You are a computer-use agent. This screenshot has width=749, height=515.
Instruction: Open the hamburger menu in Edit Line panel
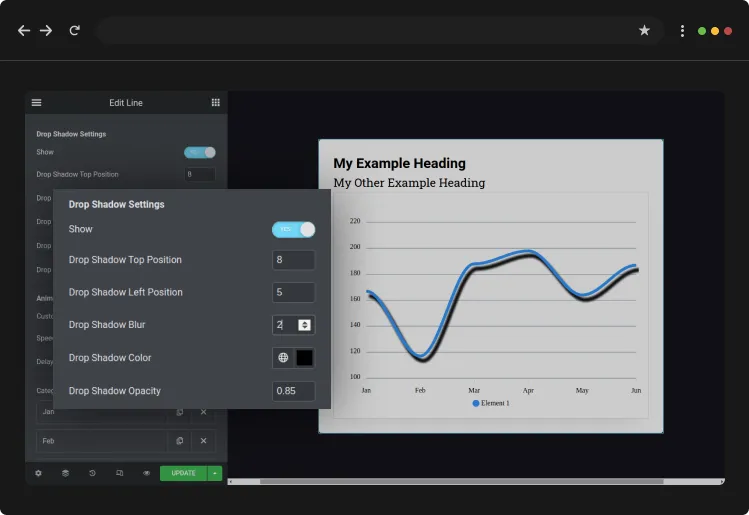click(36, 103)
